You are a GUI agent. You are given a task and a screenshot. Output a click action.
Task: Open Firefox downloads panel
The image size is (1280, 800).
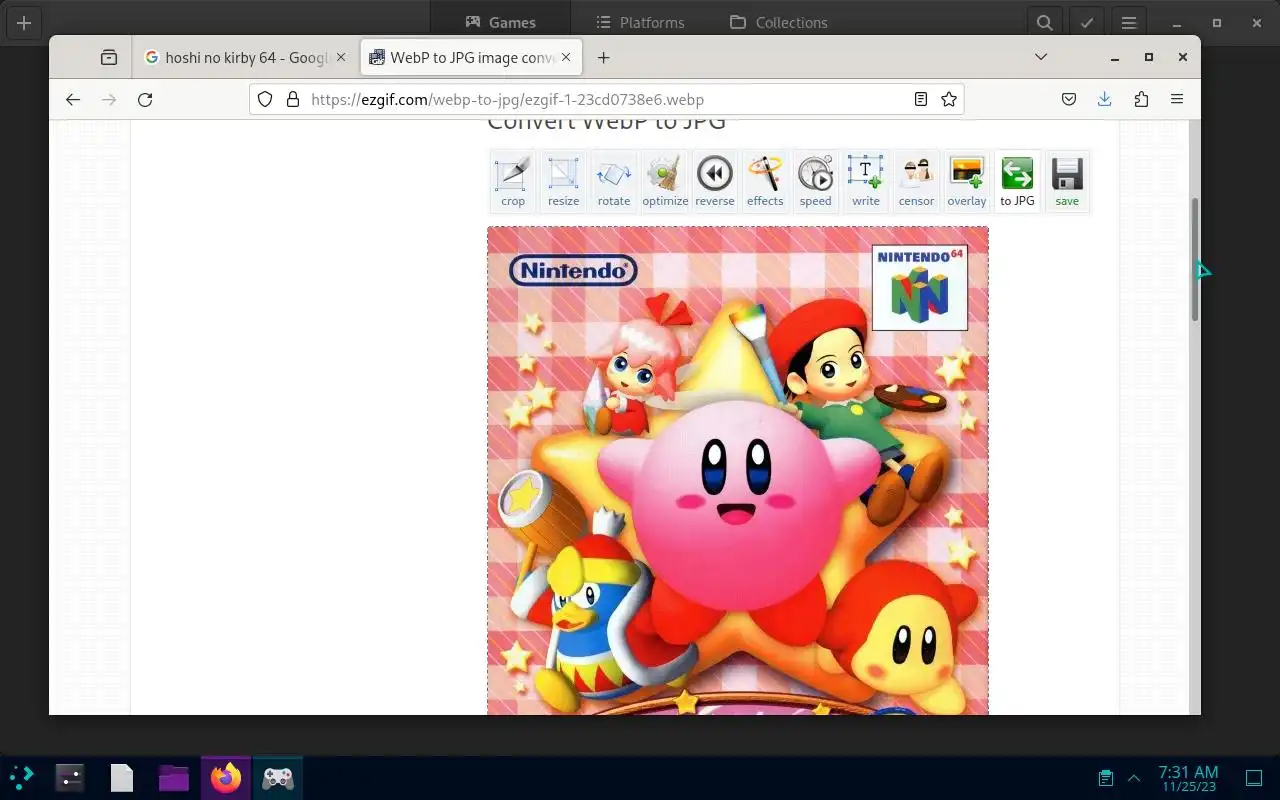(1104, 99)
